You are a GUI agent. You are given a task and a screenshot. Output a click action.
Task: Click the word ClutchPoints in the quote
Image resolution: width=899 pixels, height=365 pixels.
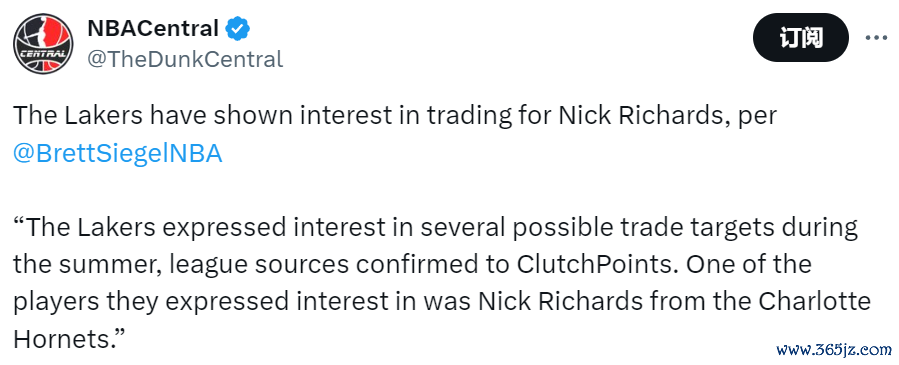point(596,264)
